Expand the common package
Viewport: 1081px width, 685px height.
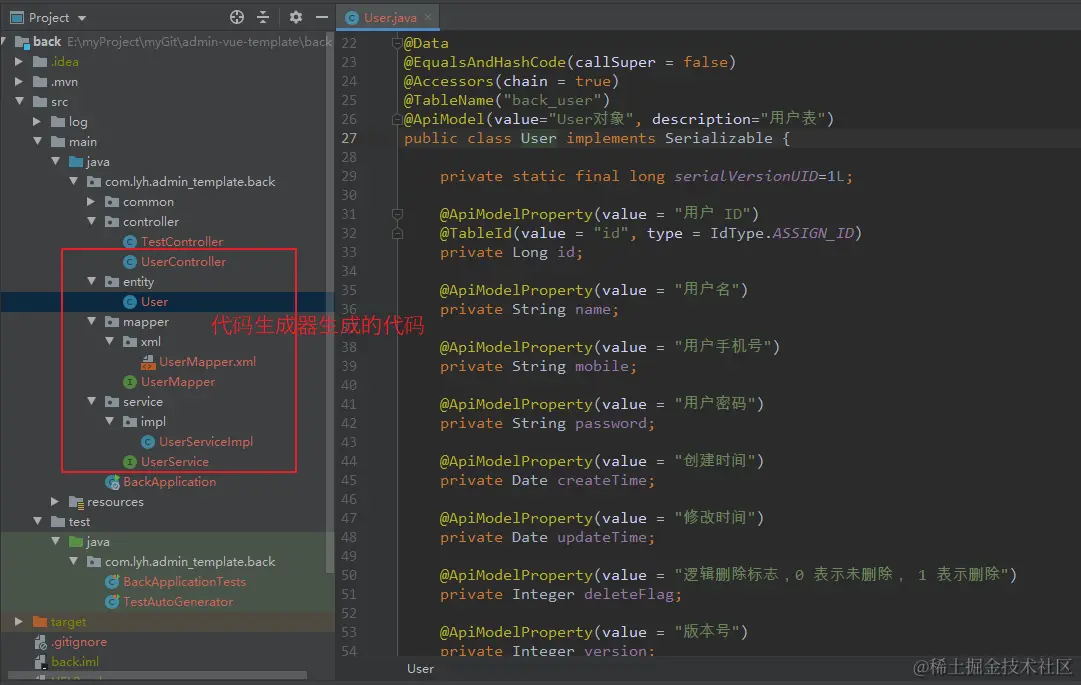click(91, 201)
